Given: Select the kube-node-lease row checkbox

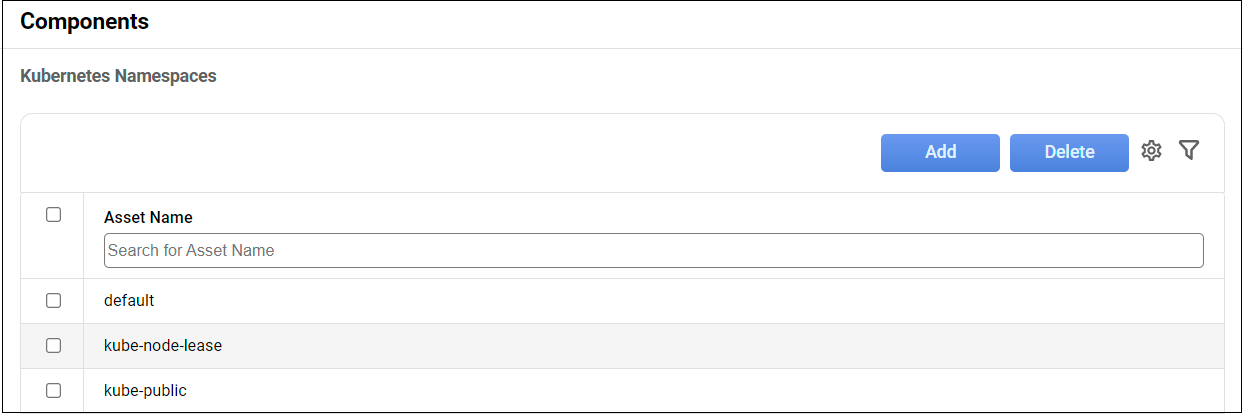Looking at the screenshot, I should click(54, 346).
